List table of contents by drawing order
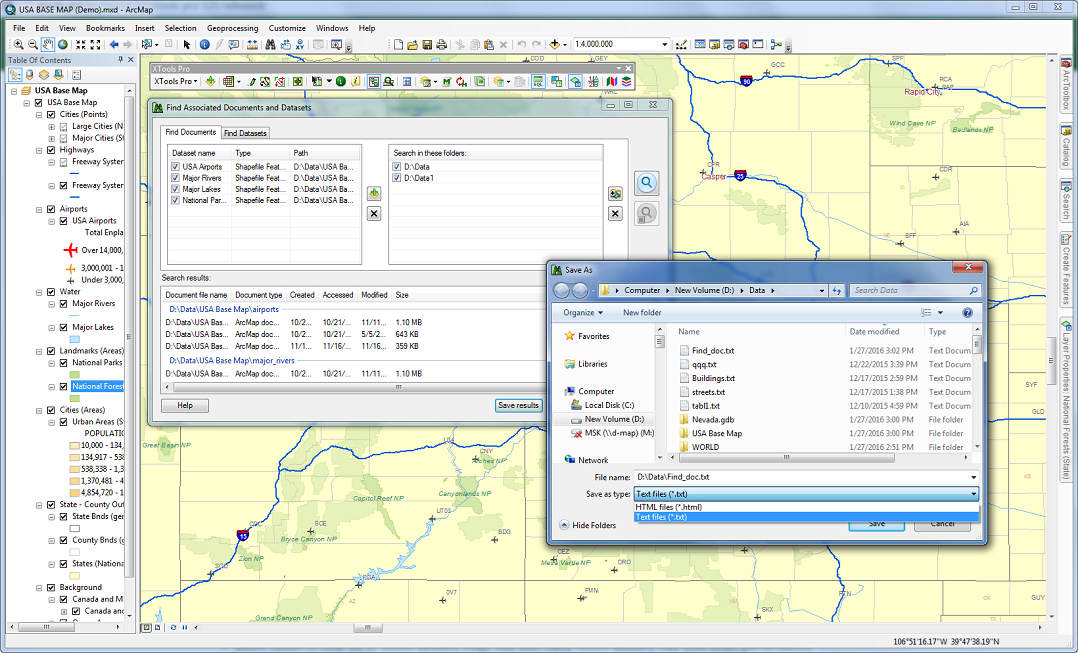Viewport: 1078px width, 653px height. [x=15, y=74]
